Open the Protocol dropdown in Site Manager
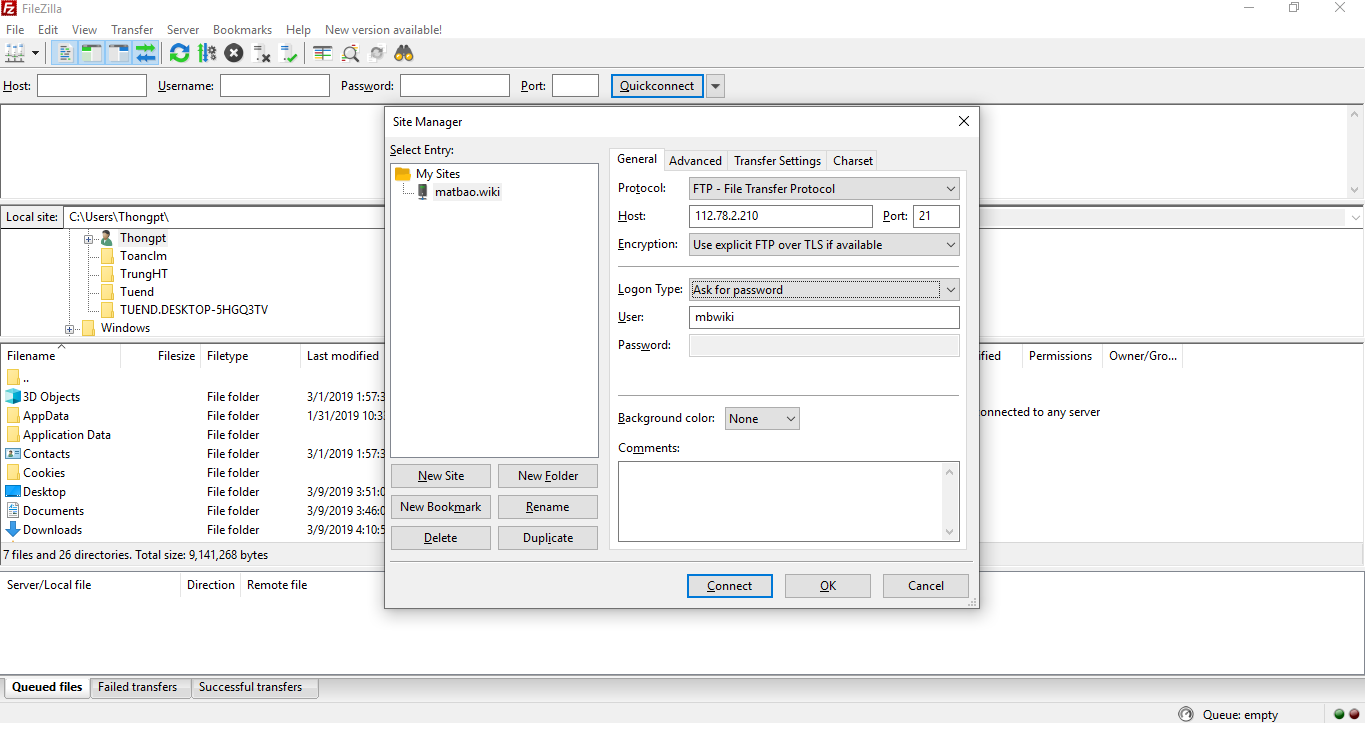1370x732 pixels. [823, 188]
